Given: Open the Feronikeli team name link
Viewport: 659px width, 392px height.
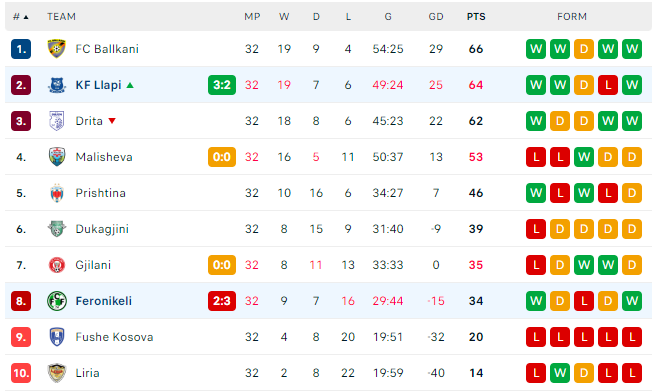Looking at the screenshot, I should coord(104,301).
